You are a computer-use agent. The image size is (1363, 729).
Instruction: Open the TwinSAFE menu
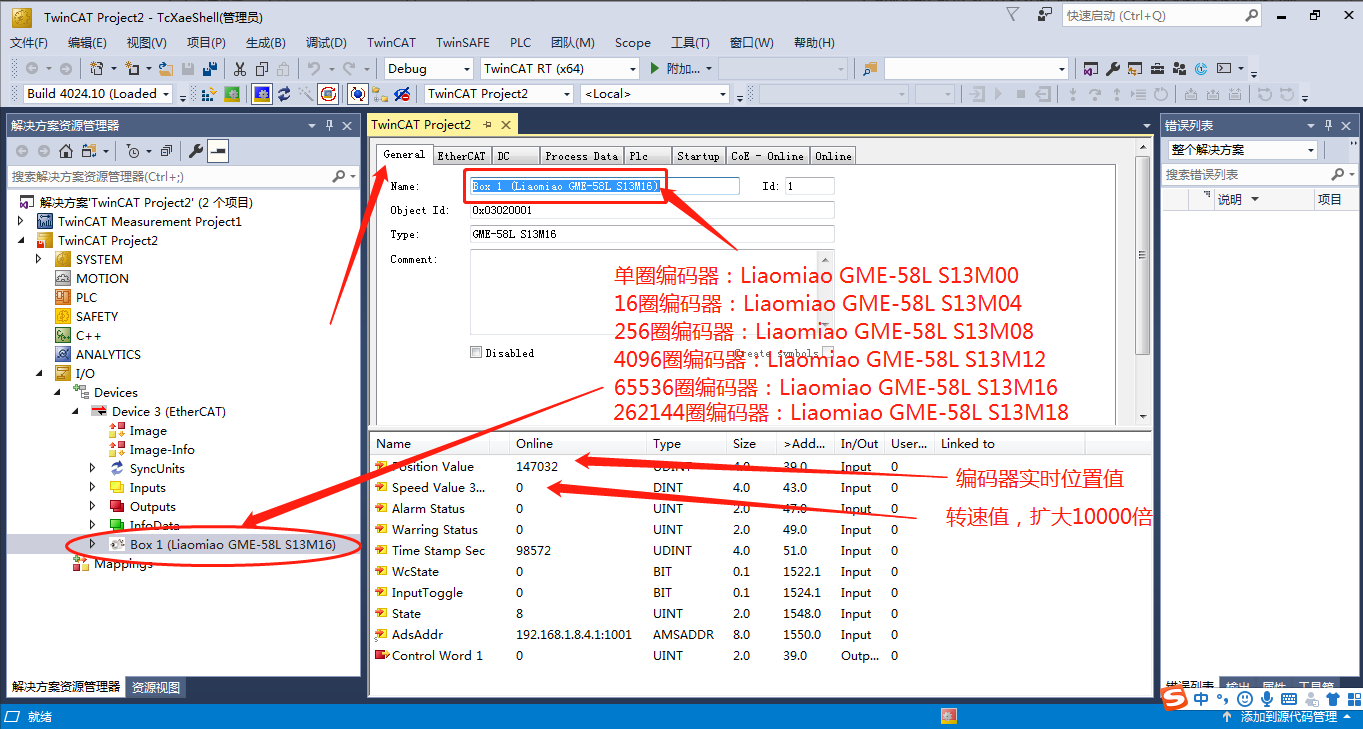pyautogui.click(x=463, y=43)
